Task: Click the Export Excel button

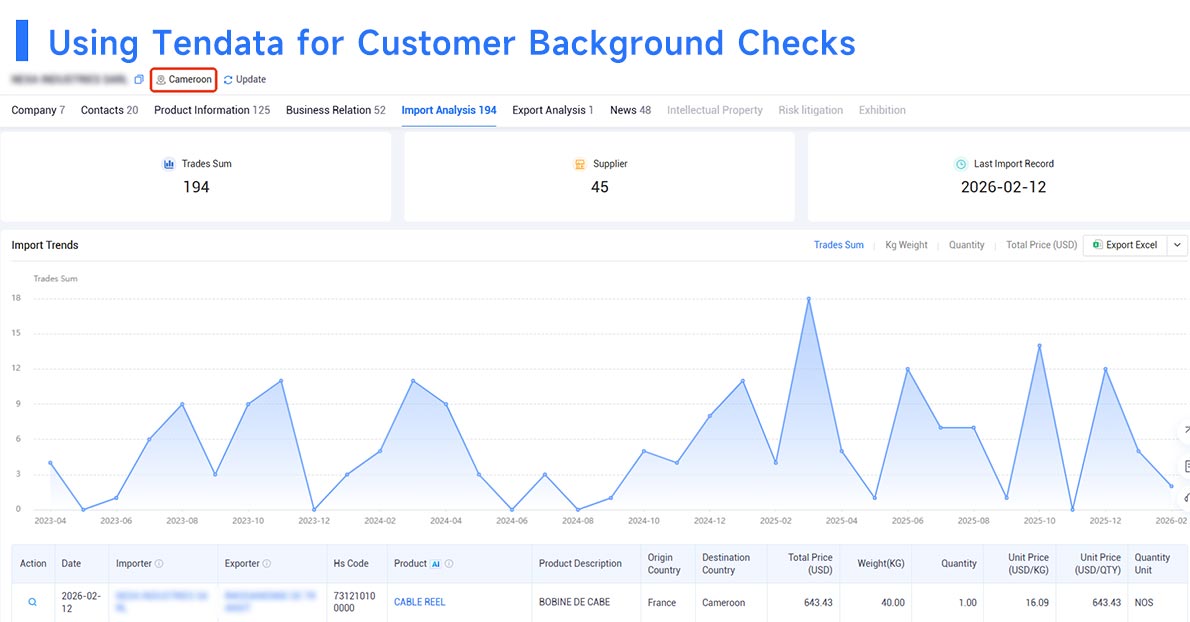Action: point(1125,245)
